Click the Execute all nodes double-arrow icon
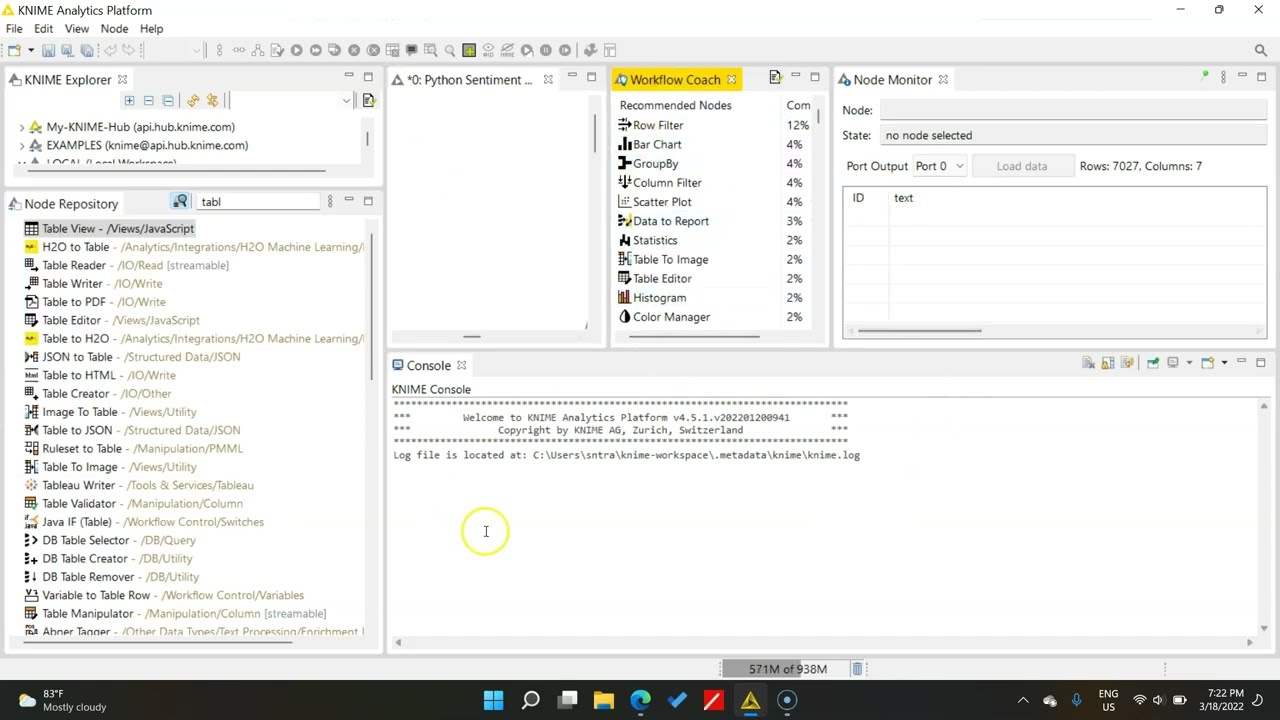The width and height of the screenshot is (1280, 720). coord(315,50)
